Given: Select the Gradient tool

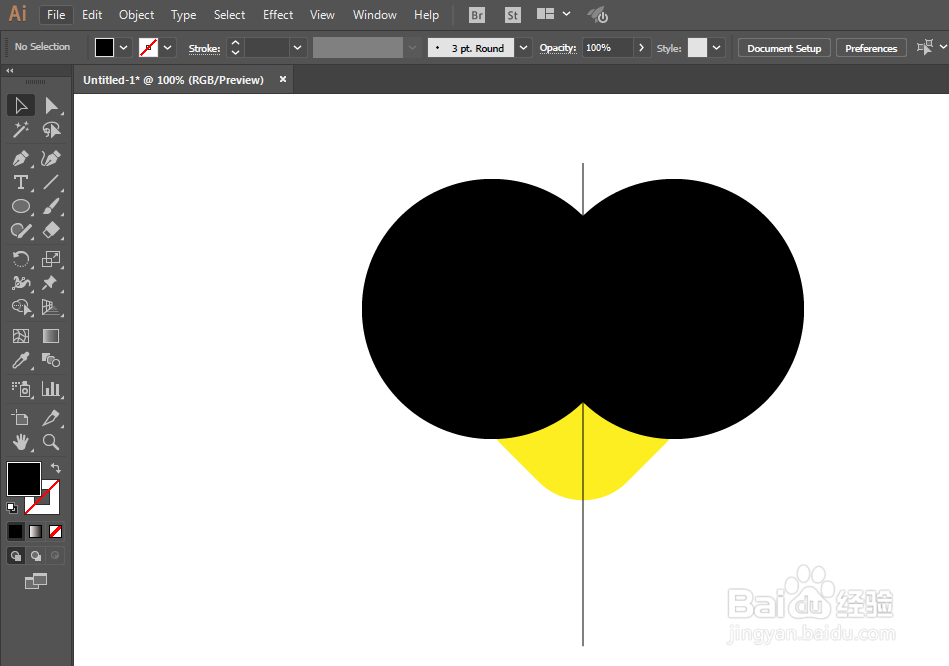Looking at the screenshot, I should [x=51, y=336].
